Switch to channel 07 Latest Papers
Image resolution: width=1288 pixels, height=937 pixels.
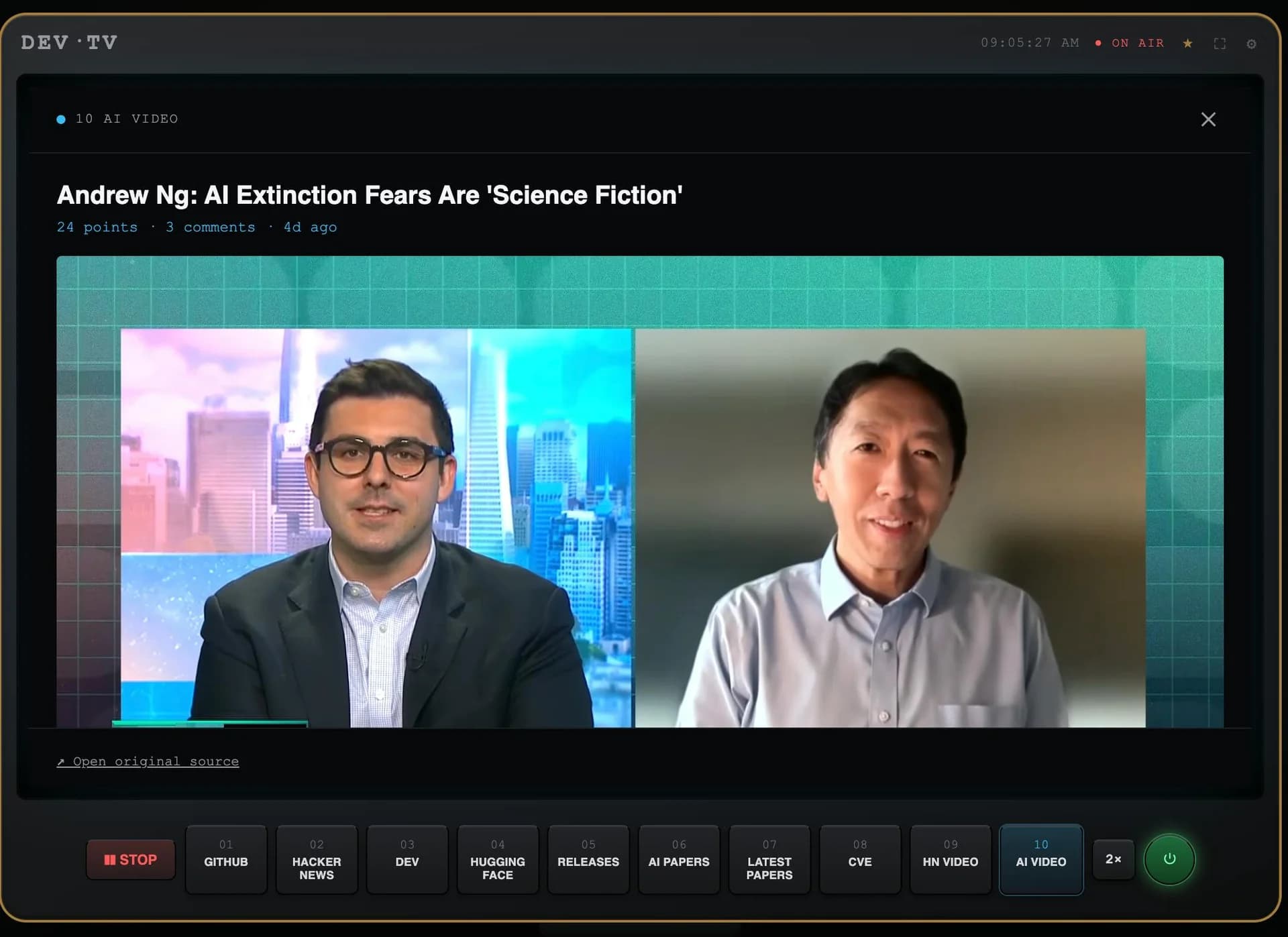click(x=769, y=859)
